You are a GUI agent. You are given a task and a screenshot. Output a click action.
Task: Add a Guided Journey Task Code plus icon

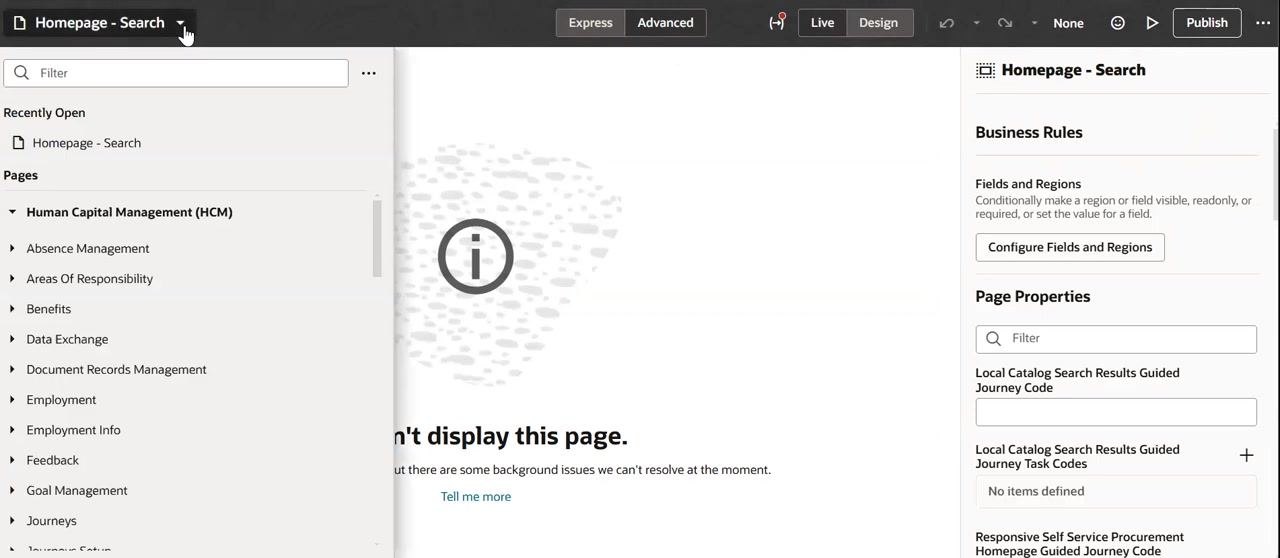(1246, 456)
